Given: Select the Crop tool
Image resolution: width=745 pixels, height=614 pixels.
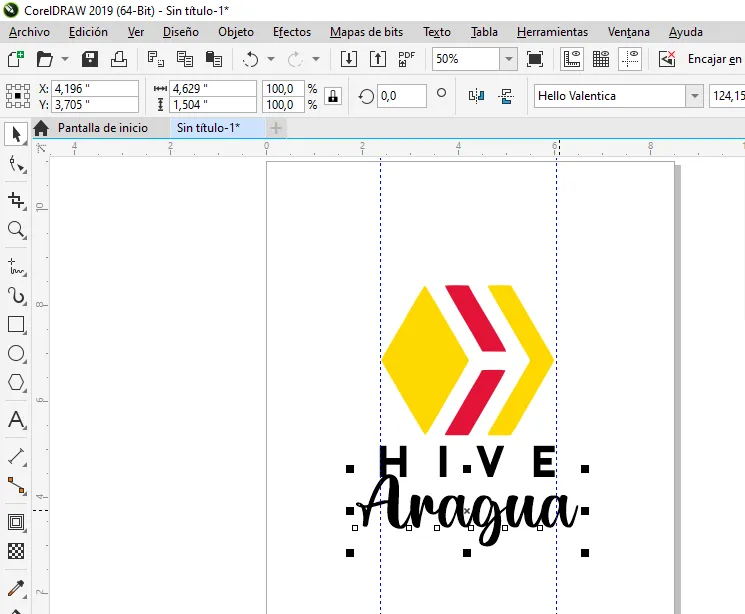Looking at the screenshot, I should tap(17, 201).
